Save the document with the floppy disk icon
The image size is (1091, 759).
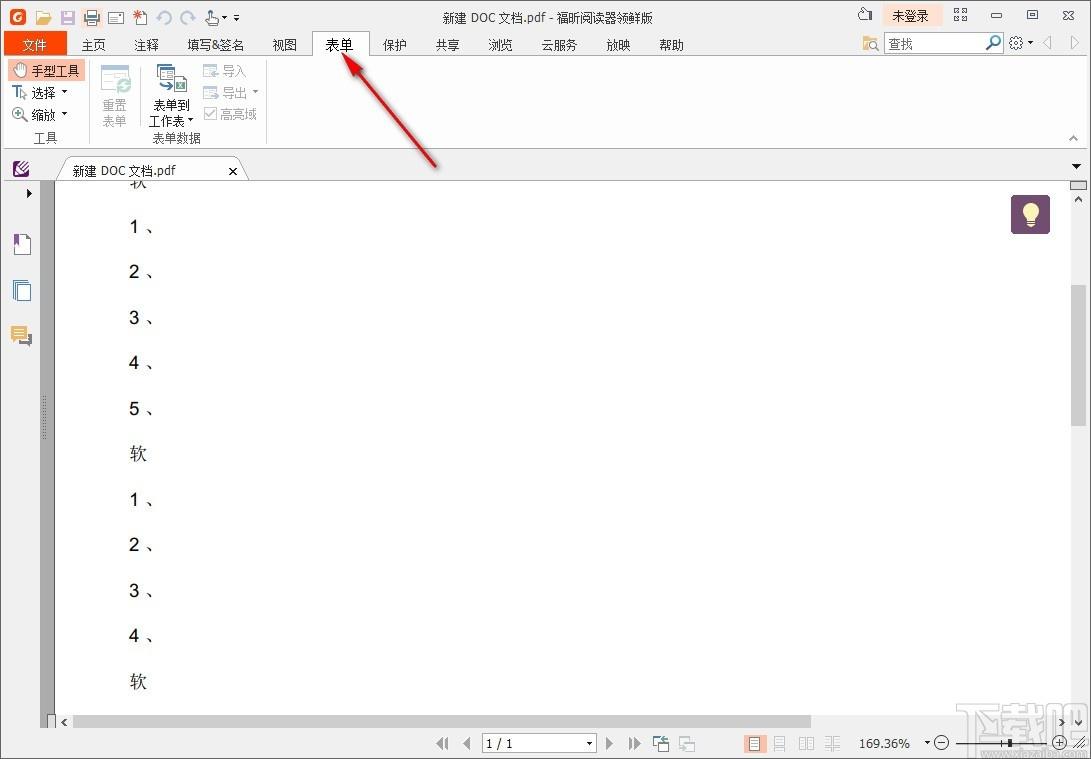point(67,17)
